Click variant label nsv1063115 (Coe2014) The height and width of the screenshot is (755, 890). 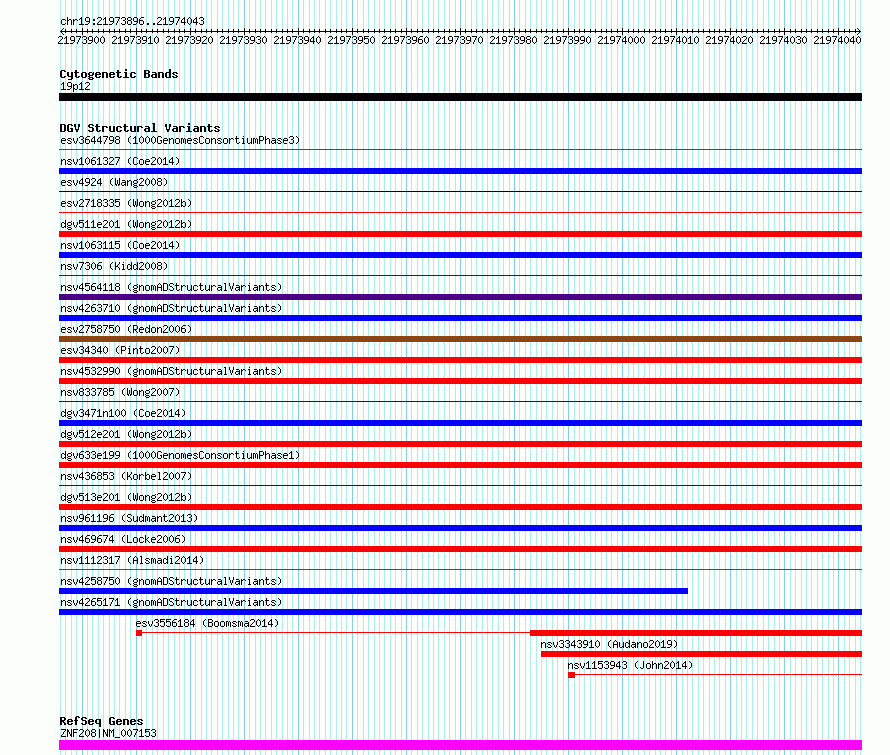[x=120, y=245]
